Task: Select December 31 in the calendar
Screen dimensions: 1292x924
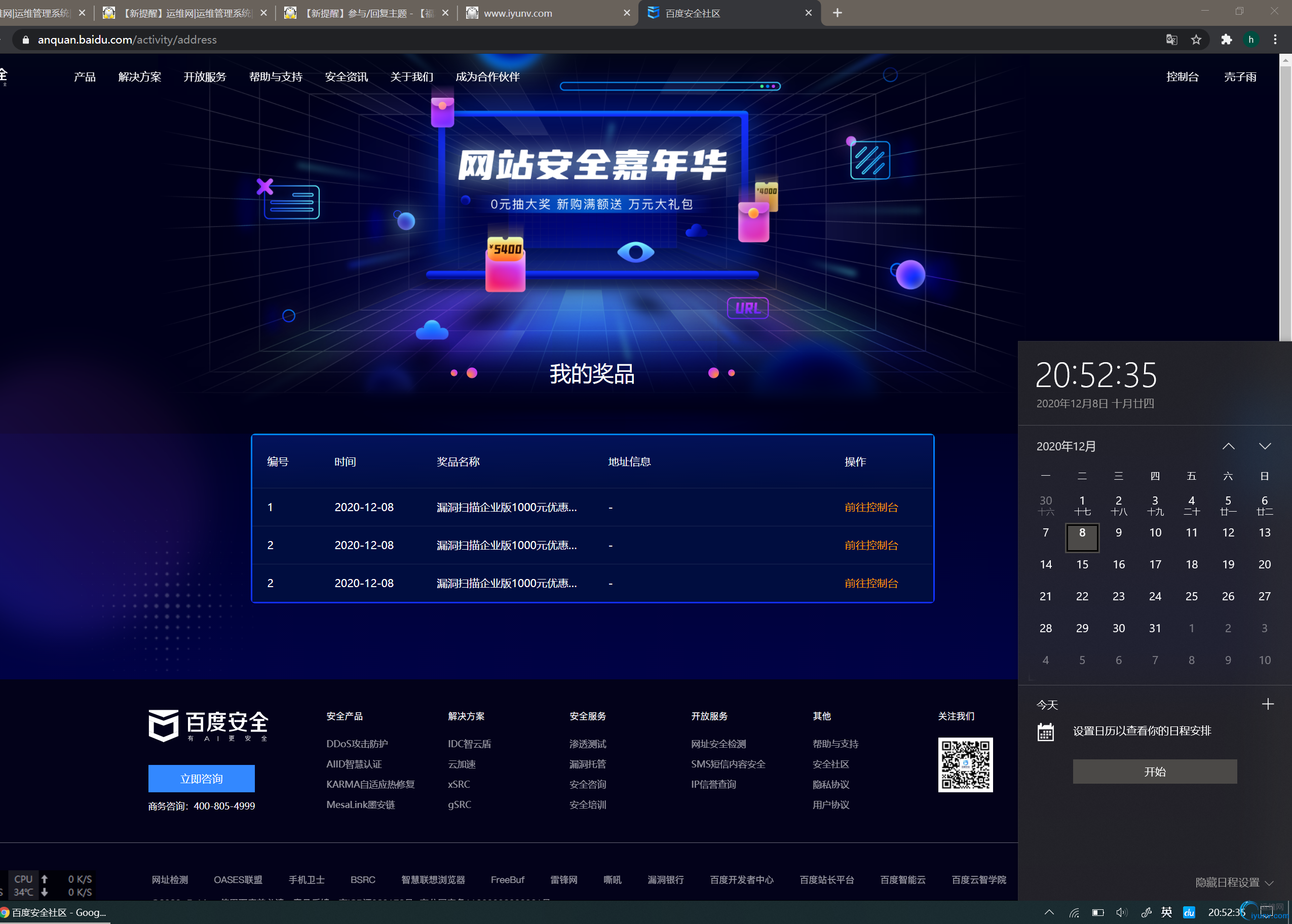Action: (x=1155, y=628)
